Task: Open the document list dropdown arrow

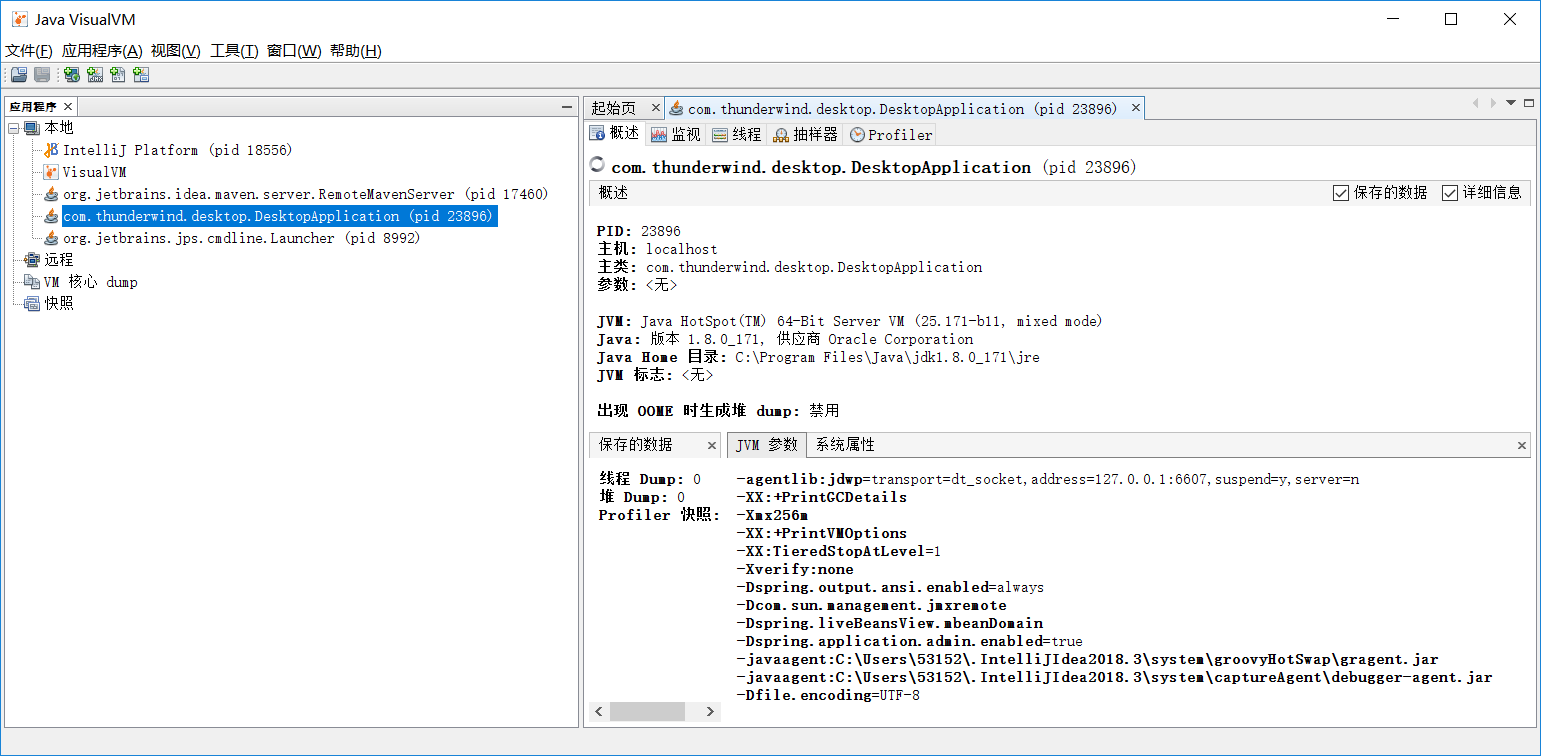Action: coord(1512,102)
